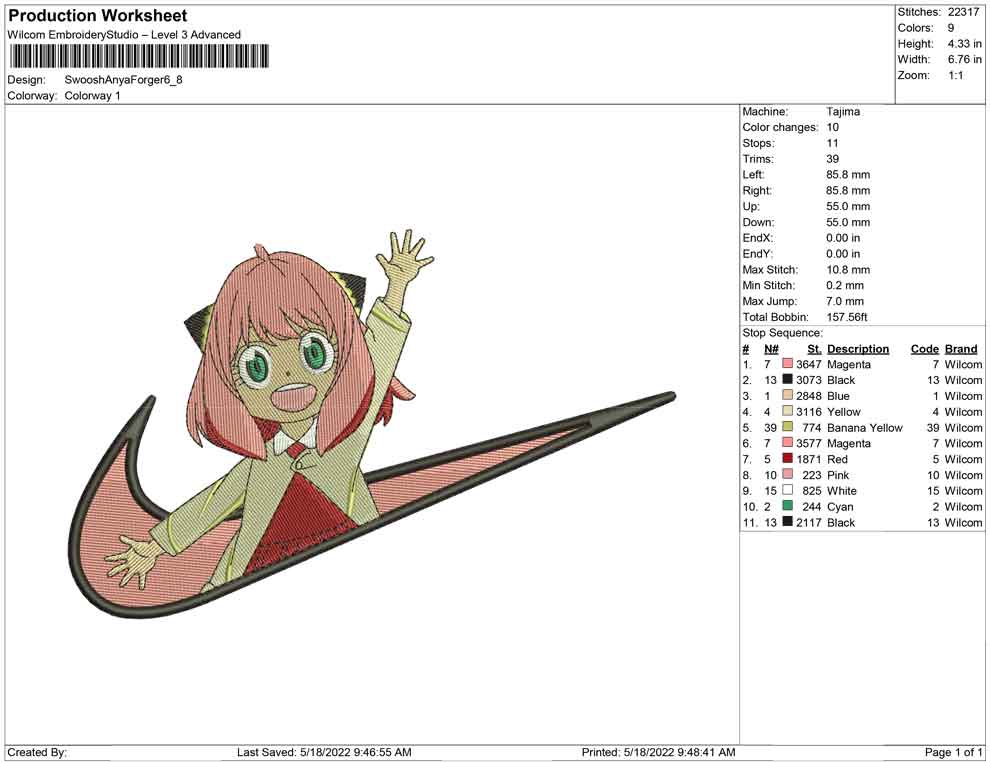Viewport: 990px width, 762px height.
Task: Click the Blue 2848 color swatch
Action: [x=787, y=395]
